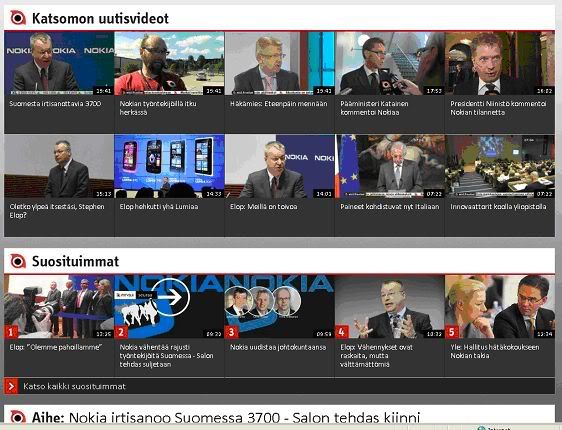Open the number 4 popular video thumbnail
Viewport: 562px width, 430px height.
pos(390,307)
